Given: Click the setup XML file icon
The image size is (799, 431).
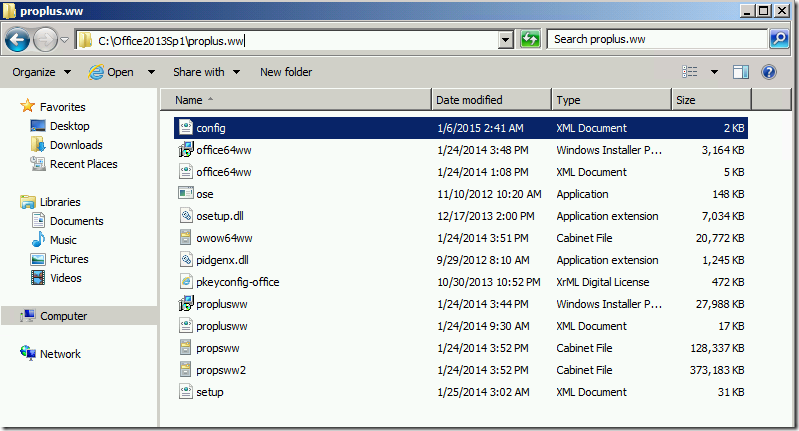Looking at the screenshot, I should [185, 392].
